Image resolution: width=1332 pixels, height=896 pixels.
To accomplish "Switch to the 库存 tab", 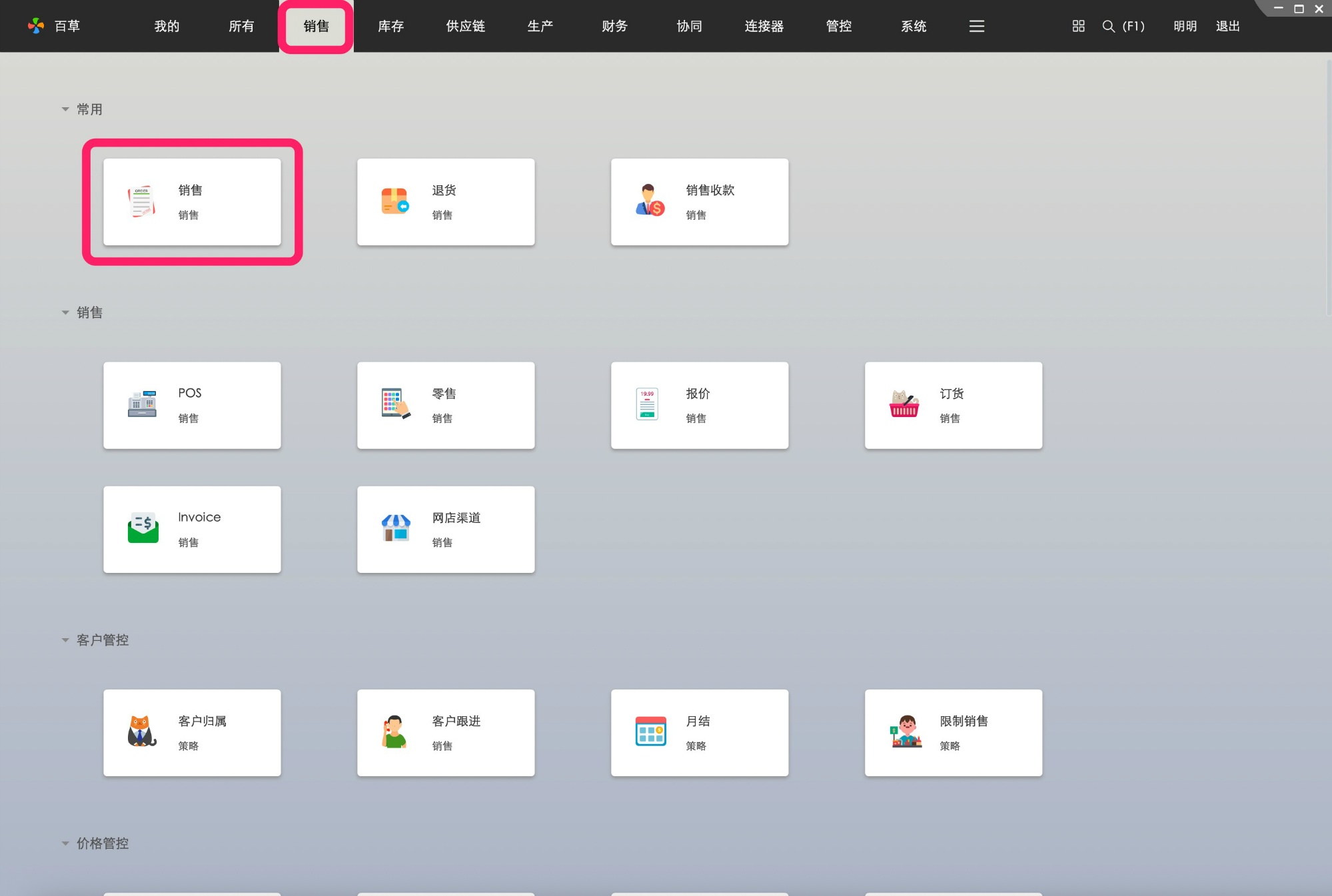I will pyautogui.click(x=390, y=26).
